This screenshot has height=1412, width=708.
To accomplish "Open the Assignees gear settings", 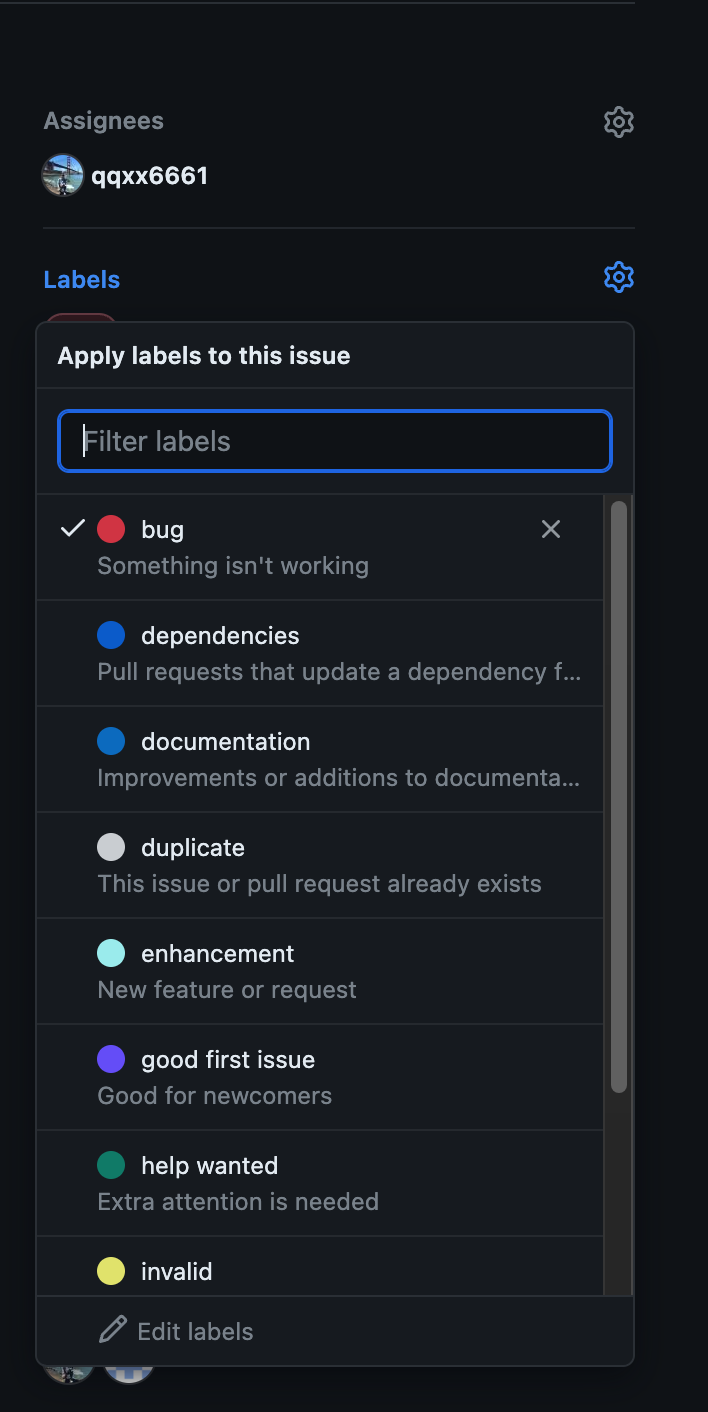I will tap(619, 122).
